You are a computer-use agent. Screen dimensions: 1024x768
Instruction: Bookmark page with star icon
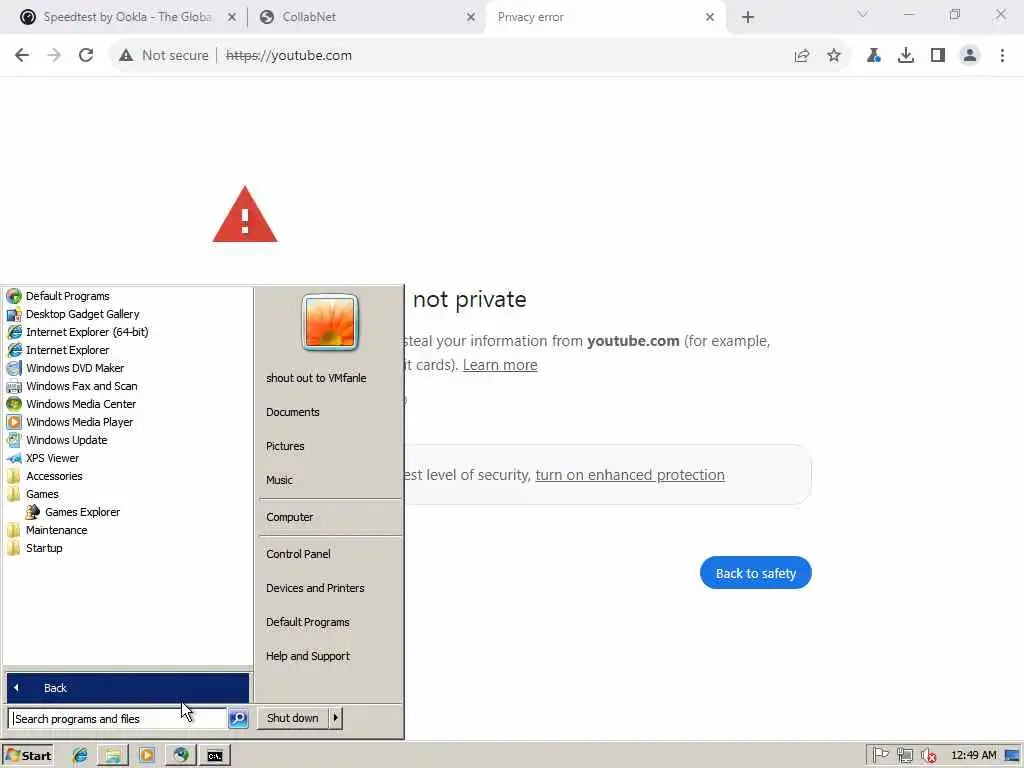[834, 56]
